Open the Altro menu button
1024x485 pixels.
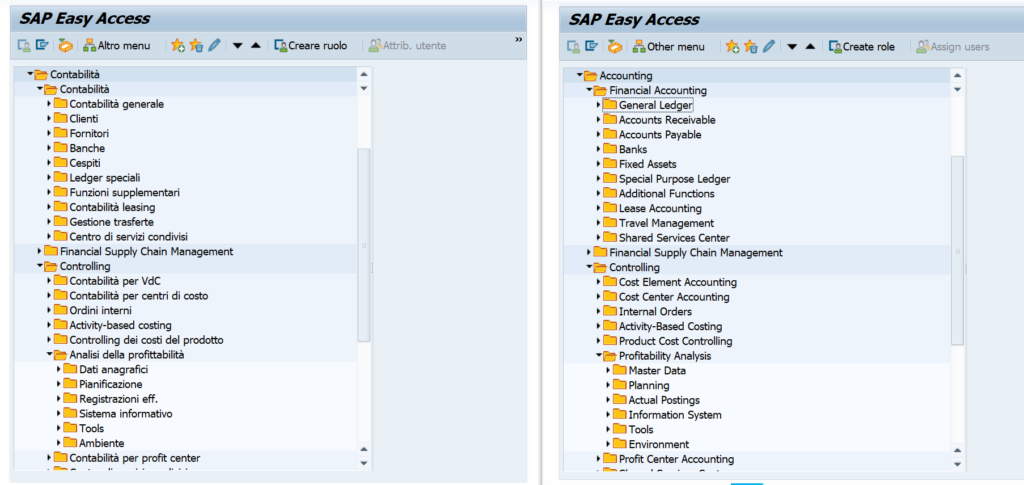(117, 45)
